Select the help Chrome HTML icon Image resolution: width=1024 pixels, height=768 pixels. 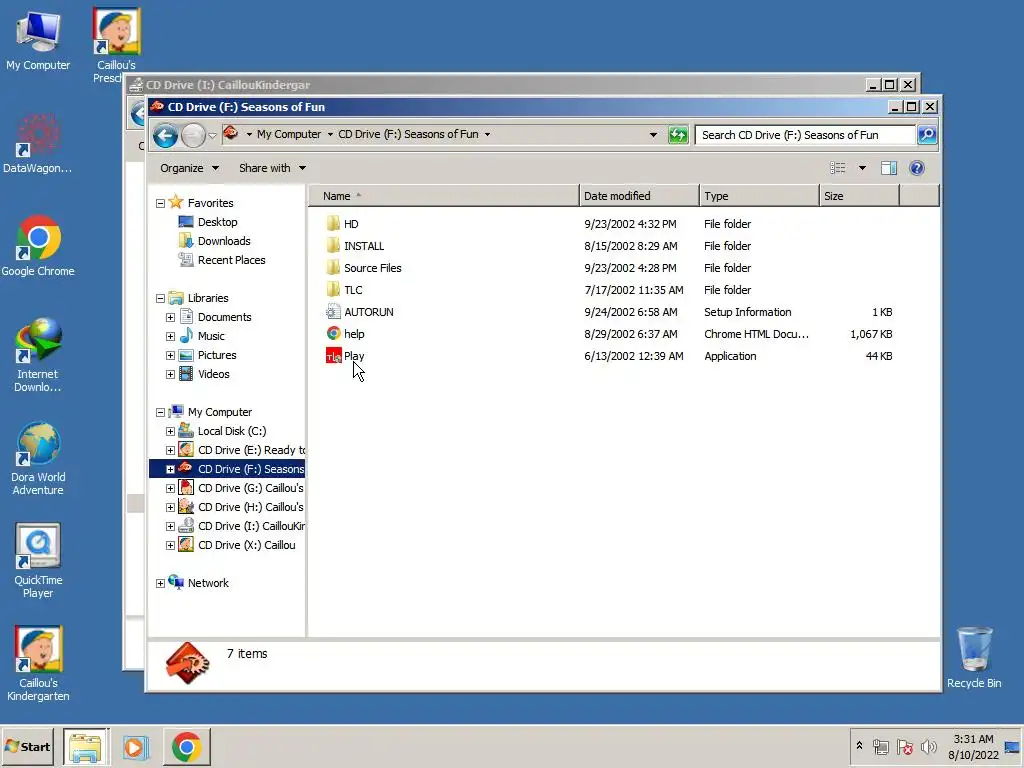(x=333, y=334)
